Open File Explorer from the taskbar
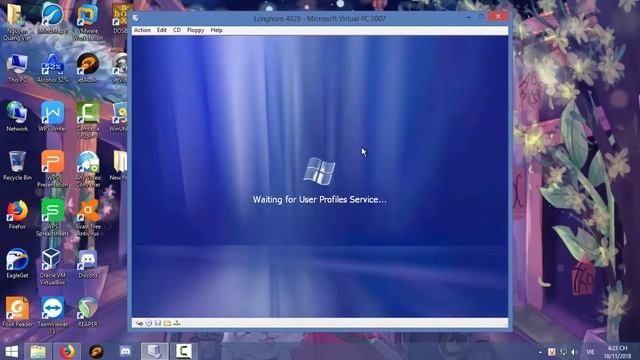The height and width of the screenshot is (360, 640). [38, 351]
